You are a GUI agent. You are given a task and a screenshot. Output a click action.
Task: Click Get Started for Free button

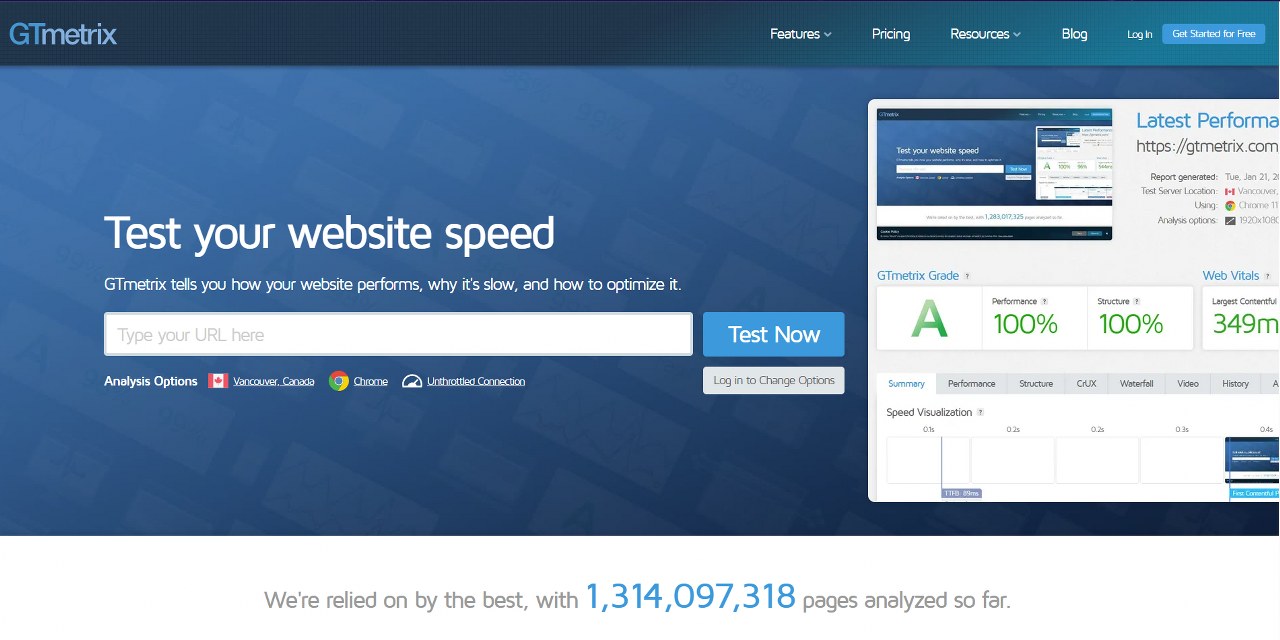pos(1214,34)
